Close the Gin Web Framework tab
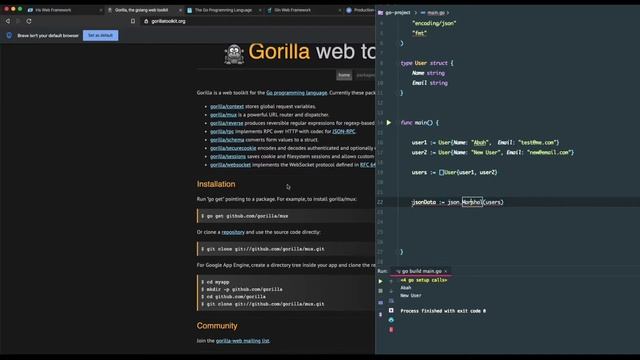This screenshot has width=640, height=360. coord(340,10)
